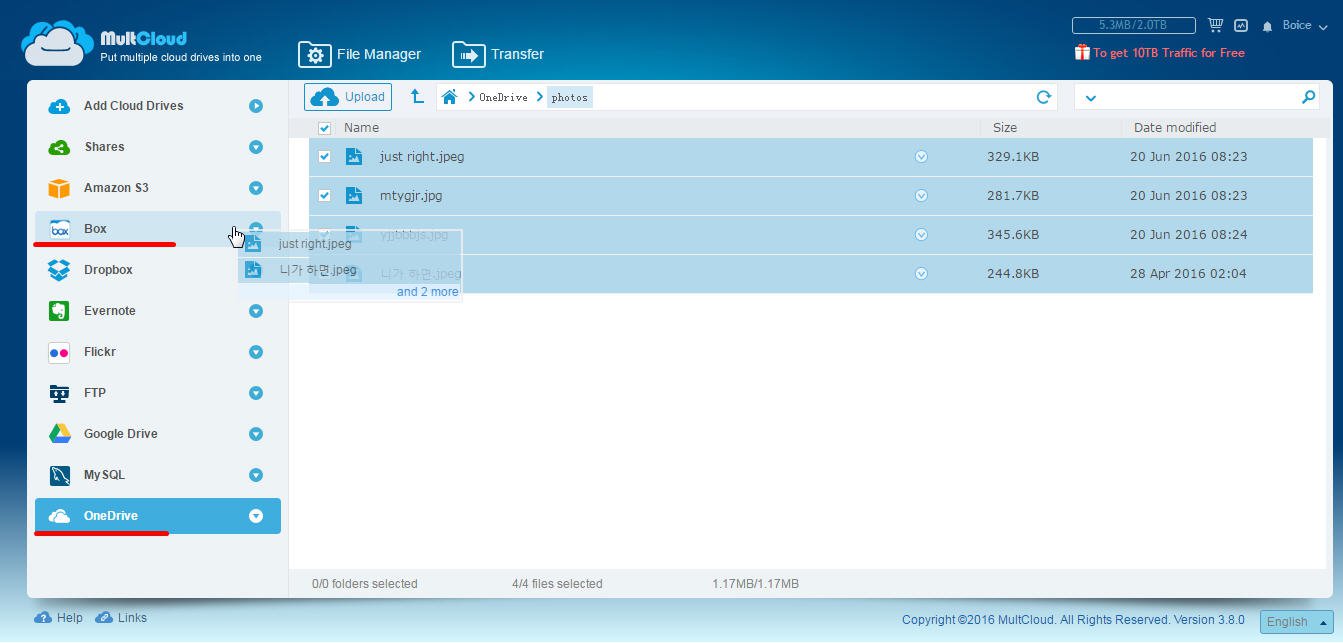Open the Help link
This screenshot has height=643, width=1343.
59,618
